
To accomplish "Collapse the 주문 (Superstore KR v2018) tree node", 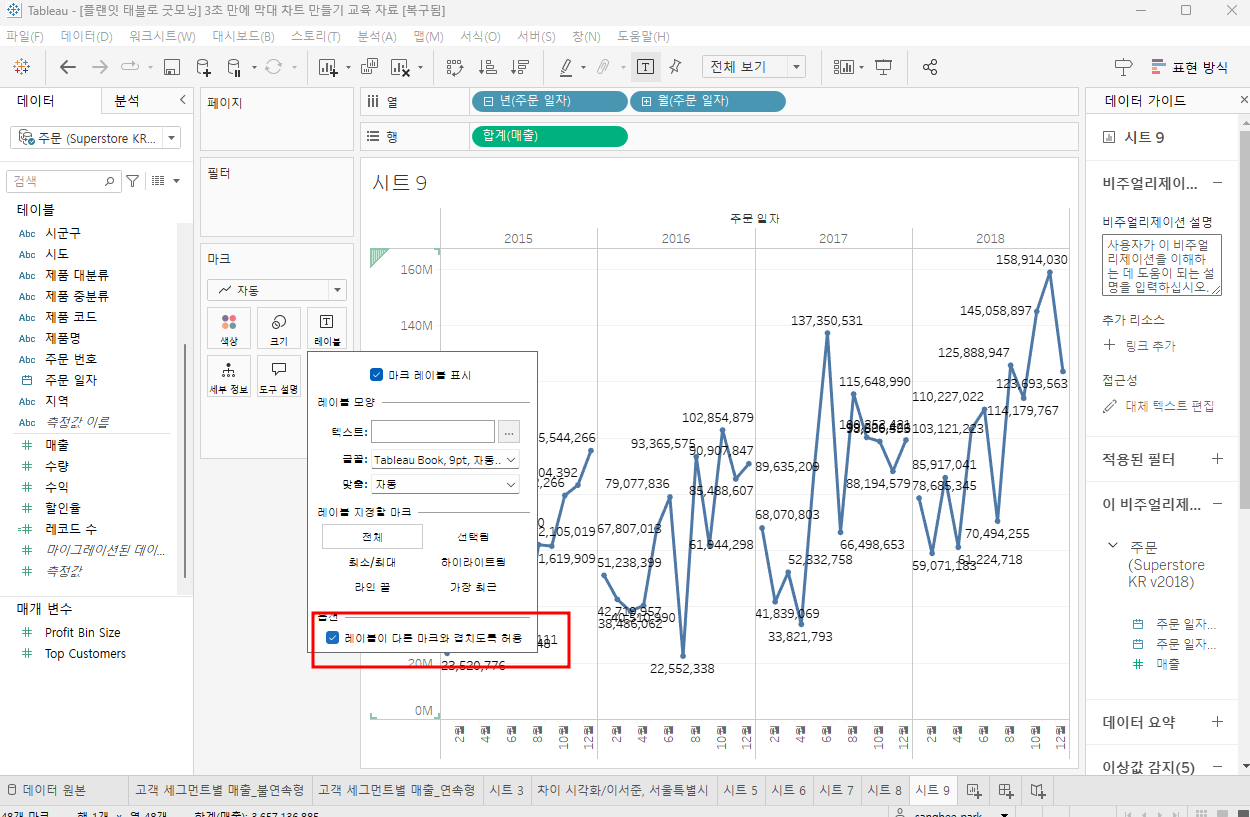I will click(x=1113, y=547).
